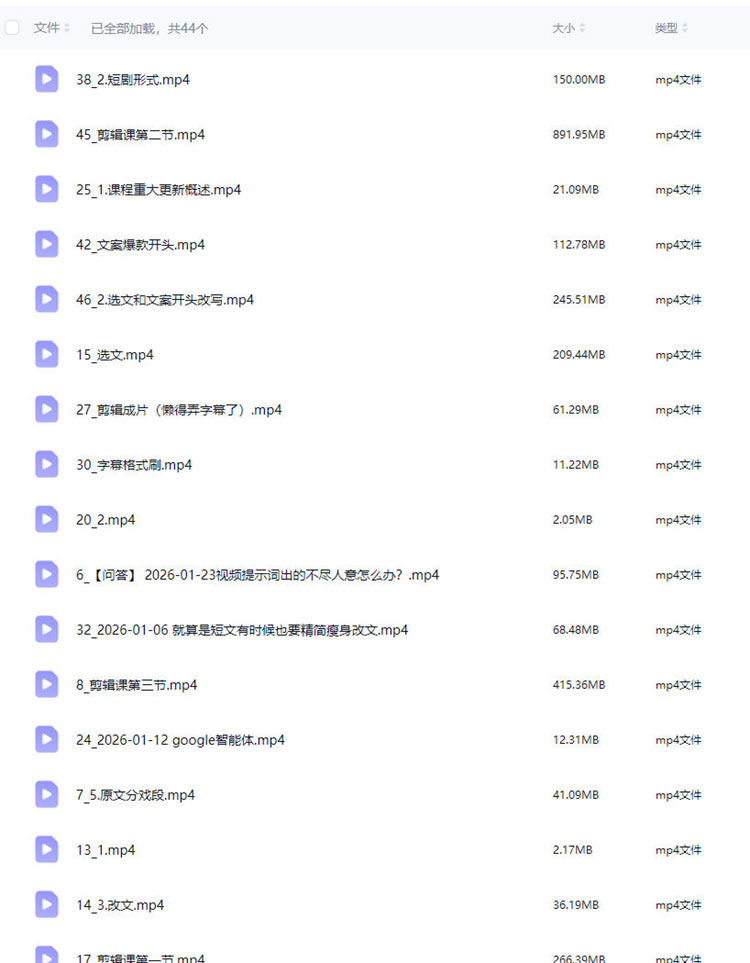Screen dimensions: 750x963
Task: Click video icon for 30_字幕格式刷.mp4
Action: pos(47,464)
